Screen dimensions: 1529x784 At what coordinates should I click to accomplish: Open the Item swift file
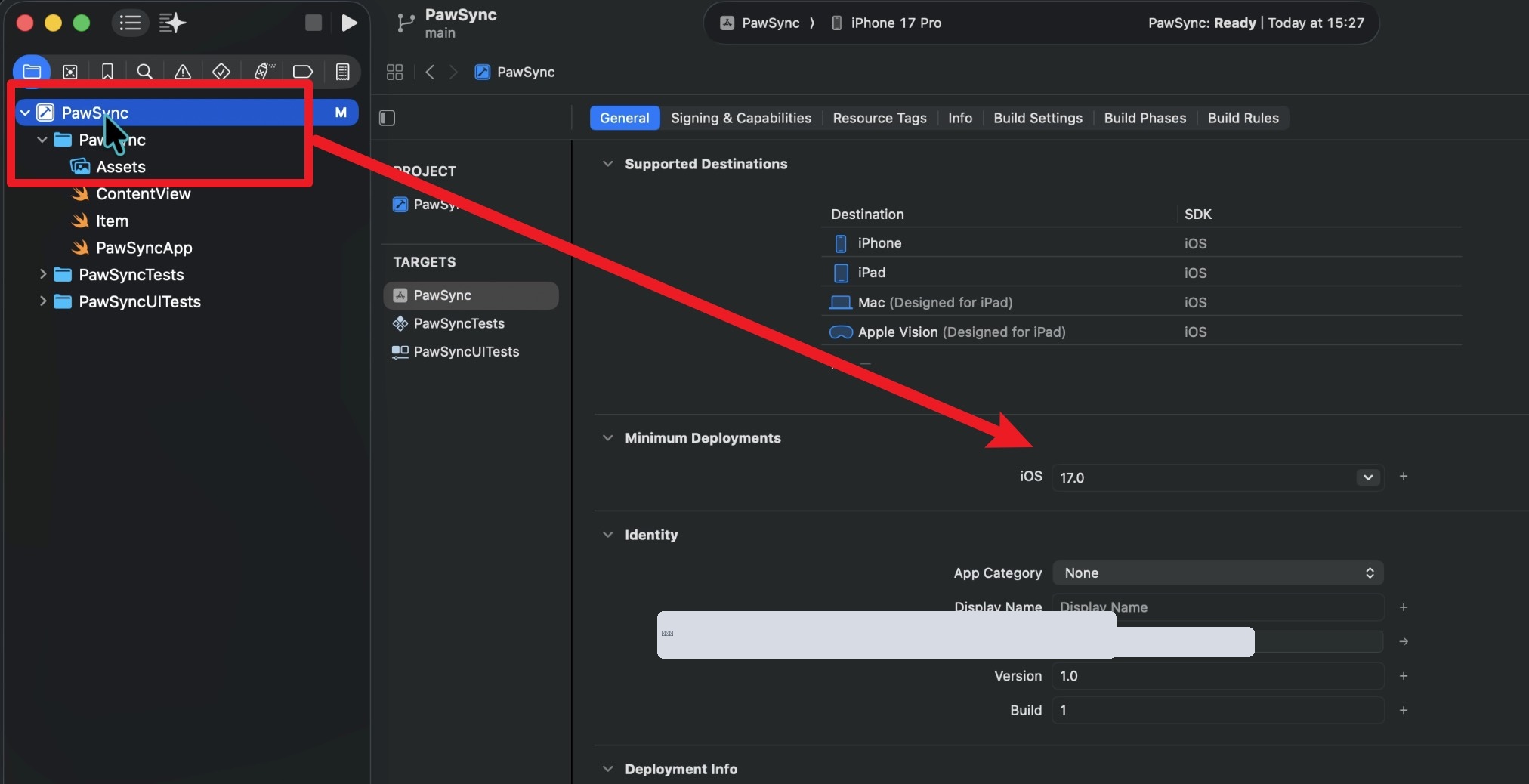tap(112, 221)
